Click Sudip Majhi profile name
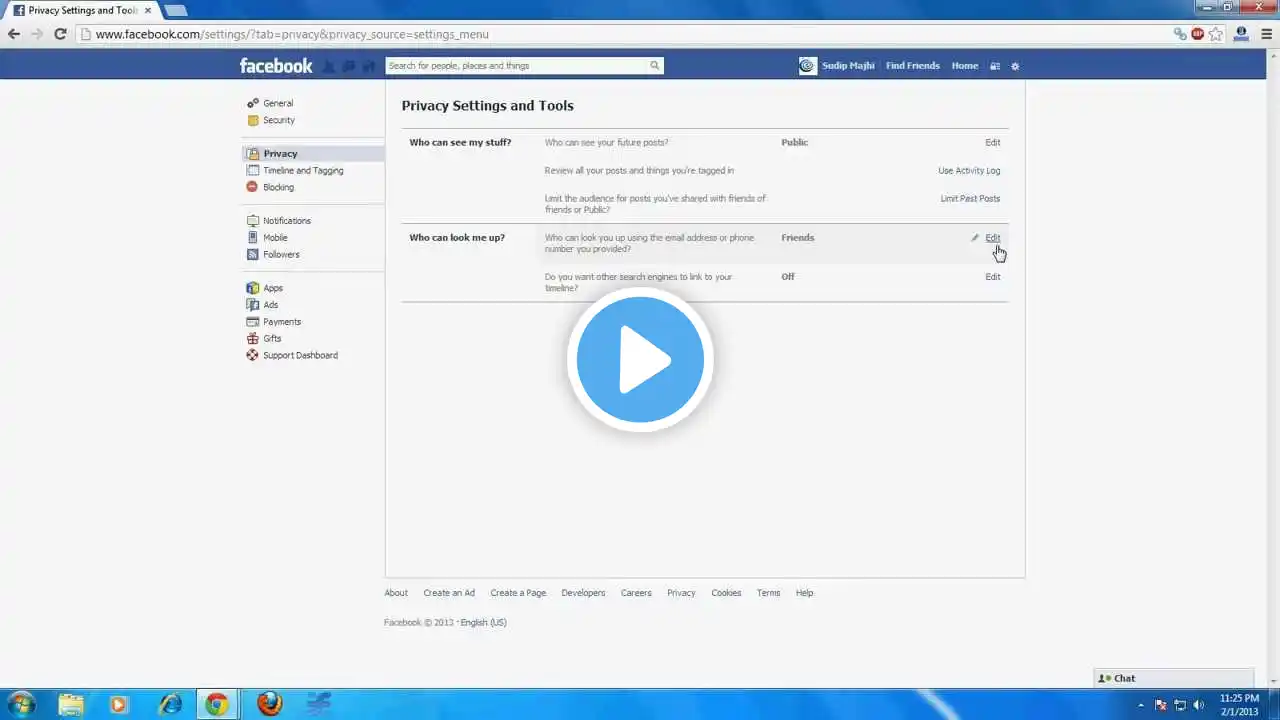Viewport: 1280px width, 720px height. pyautogui.click(x=848, y=66)
